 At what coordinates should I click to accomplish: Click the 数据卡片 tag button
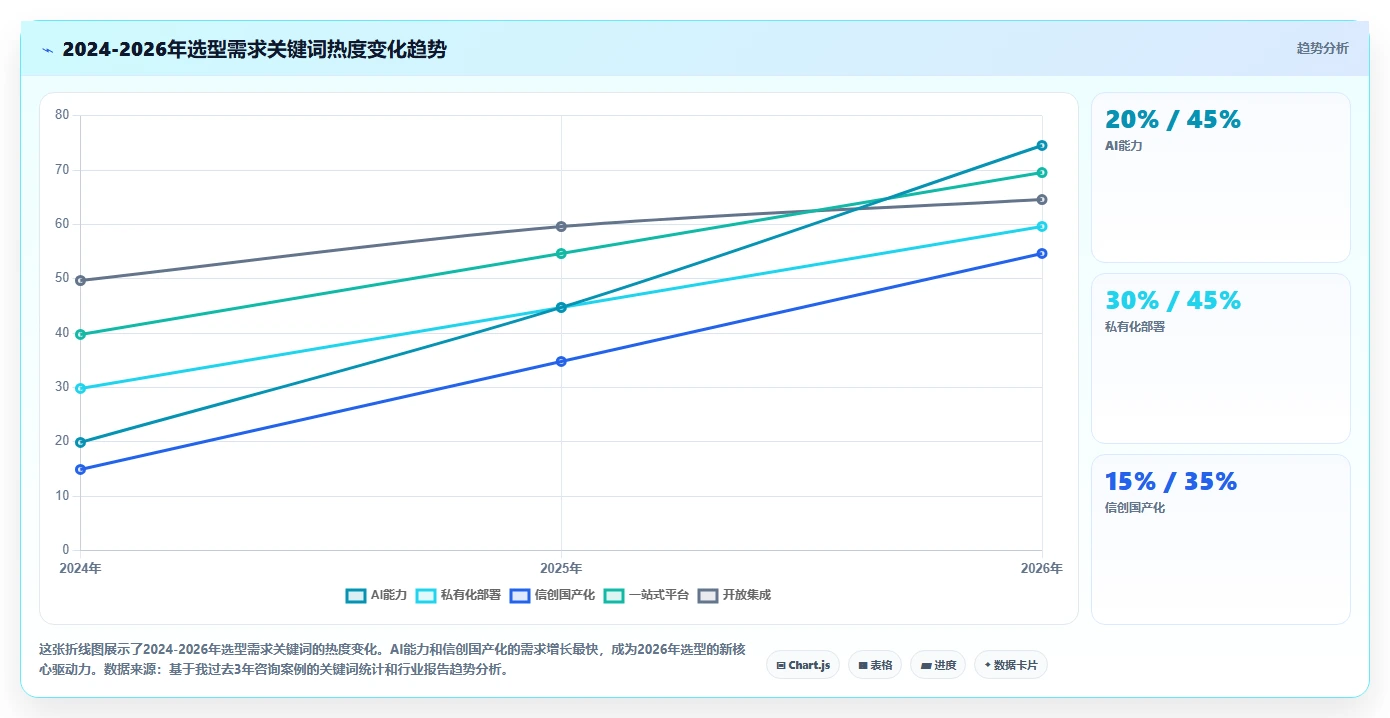click(x=1010, y=665)
